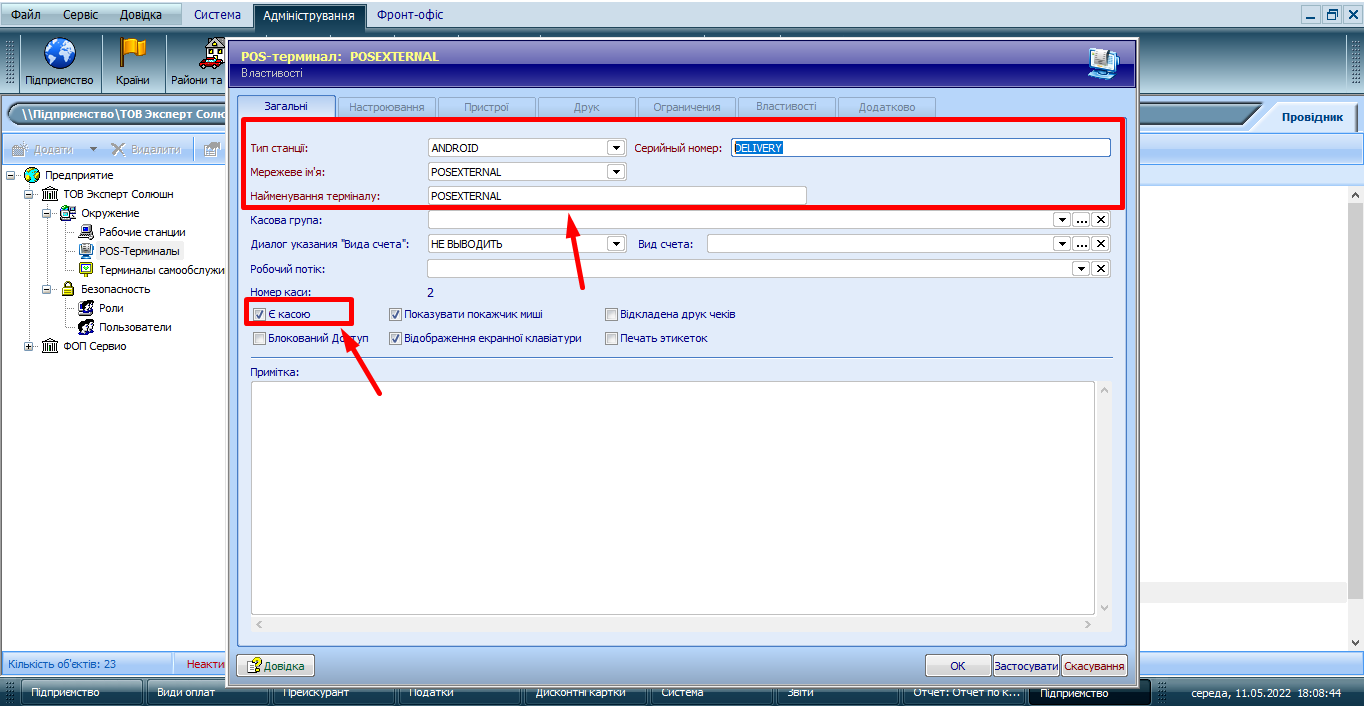Image resolution: width=1364 pixels, height=706 pixels.
Task: Enable the Блокований Доступ checkbox
Action: tap(259, 339)
